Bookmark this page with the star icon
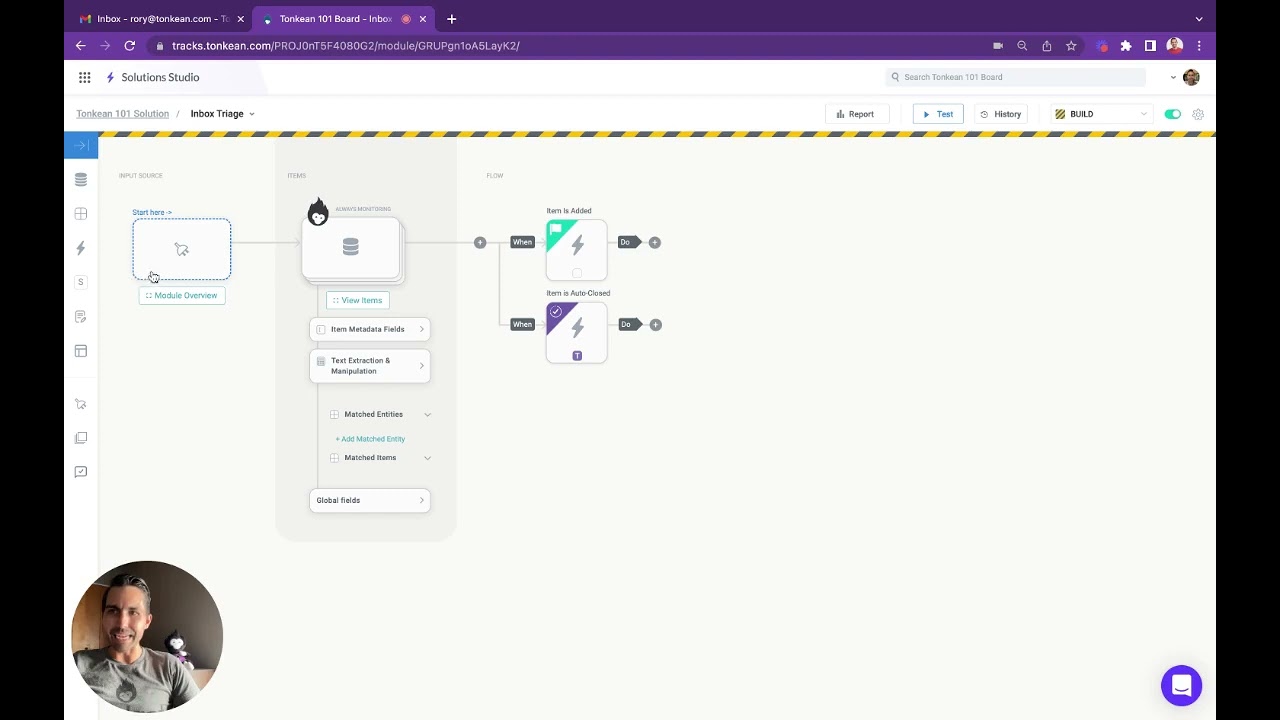This screenshot has height=720, width=1280. point(1071,45)
